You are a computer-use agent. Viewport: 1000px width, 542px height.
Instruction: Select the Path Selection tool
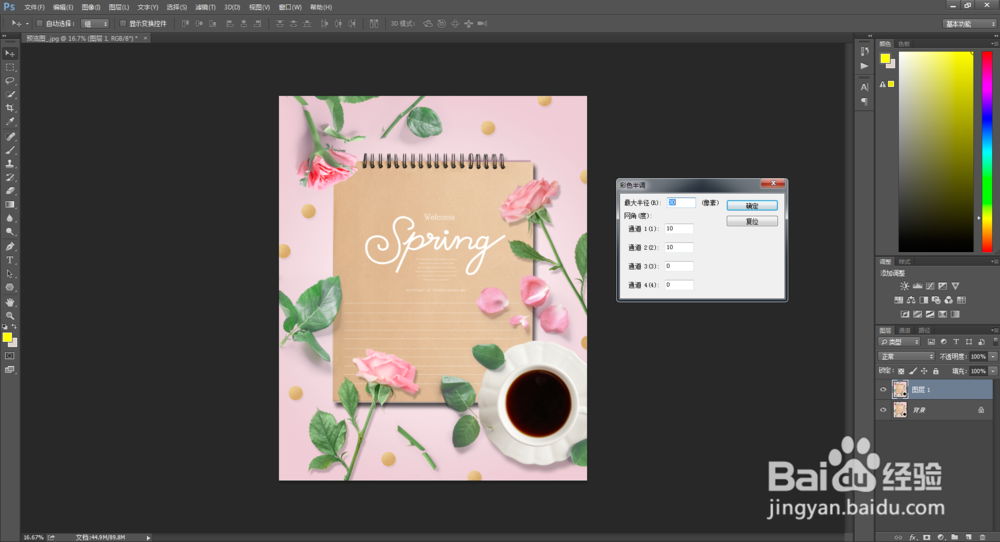pyautogui.click(x=10, y=274)
